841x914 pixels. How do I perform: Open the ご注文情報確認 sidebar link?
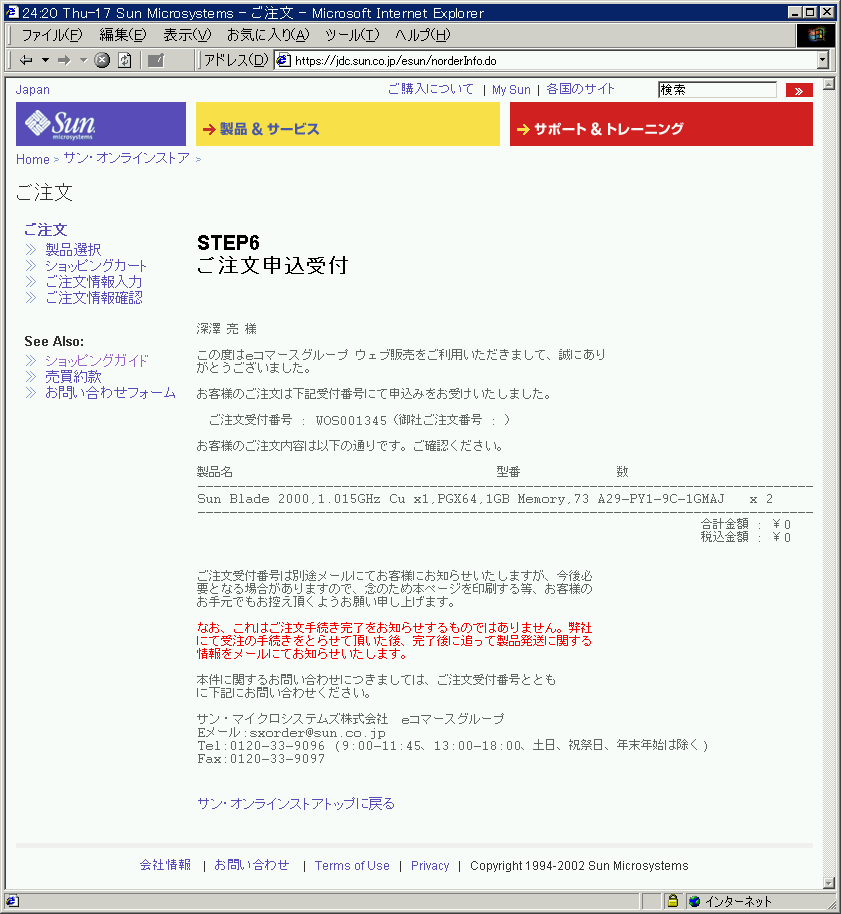pyautogui.click(x=94, y=298)
